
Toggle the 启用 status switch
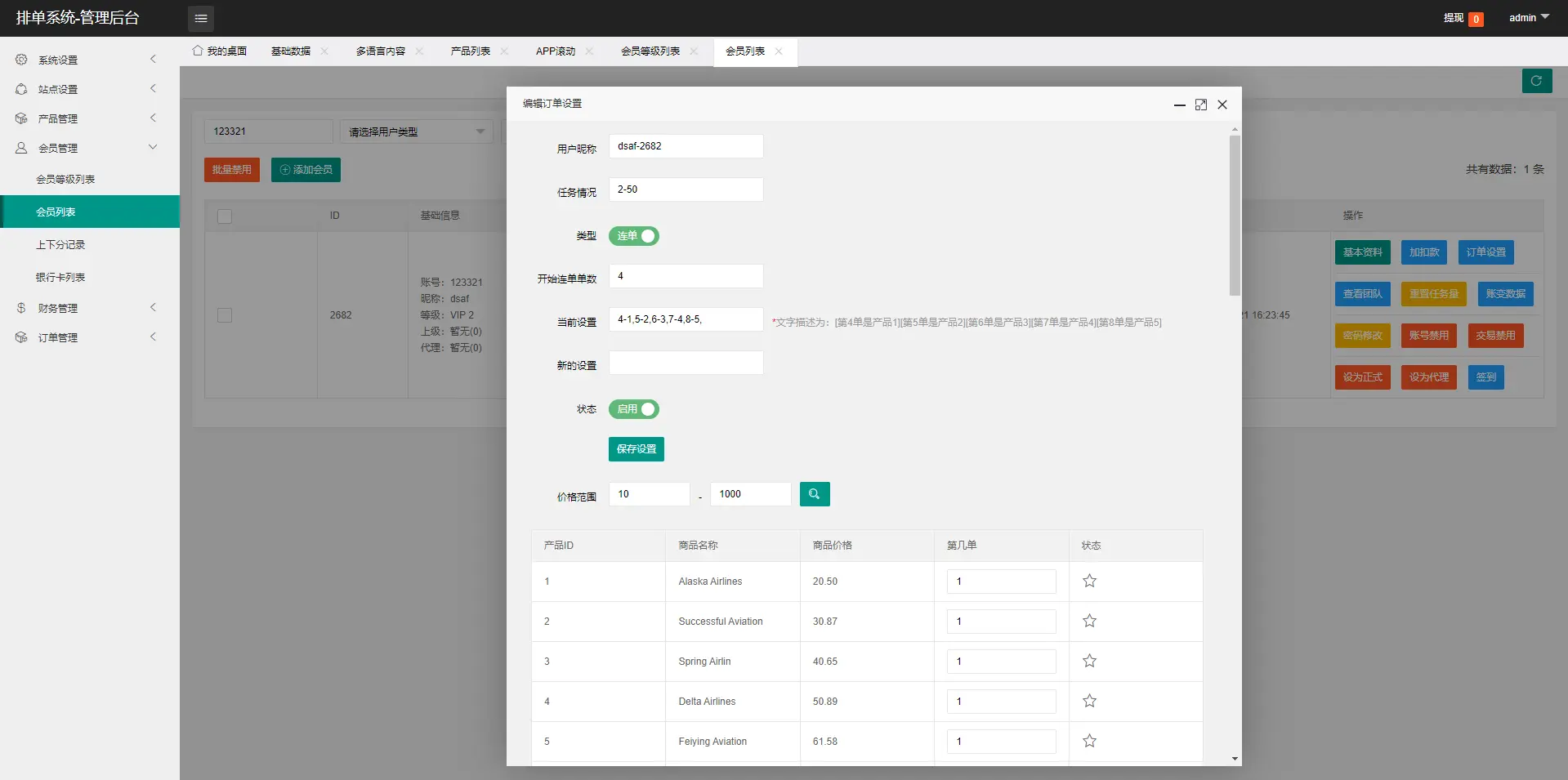click(633, 409)
